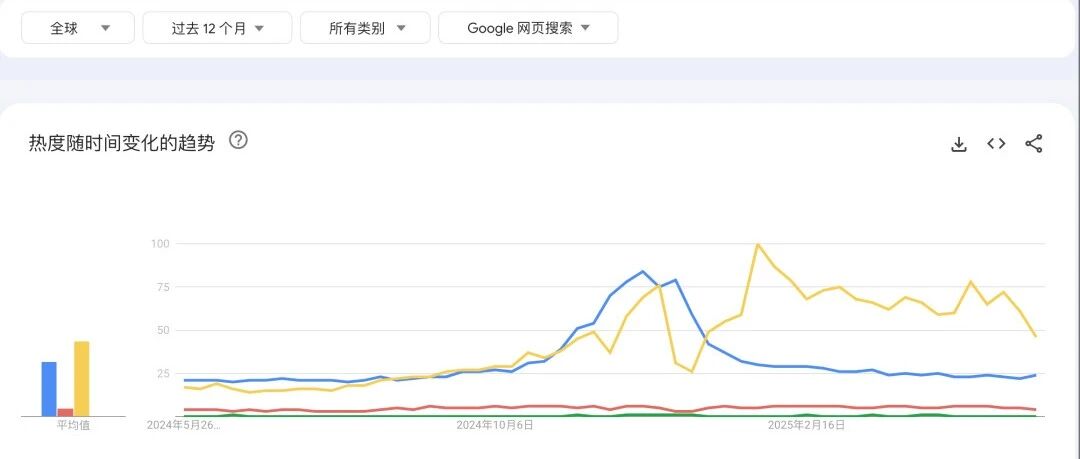This screenshot has height=459, width=1080.
Task: Open the 过去 12 个月 time range dropdown
Action: click(217, 28)
